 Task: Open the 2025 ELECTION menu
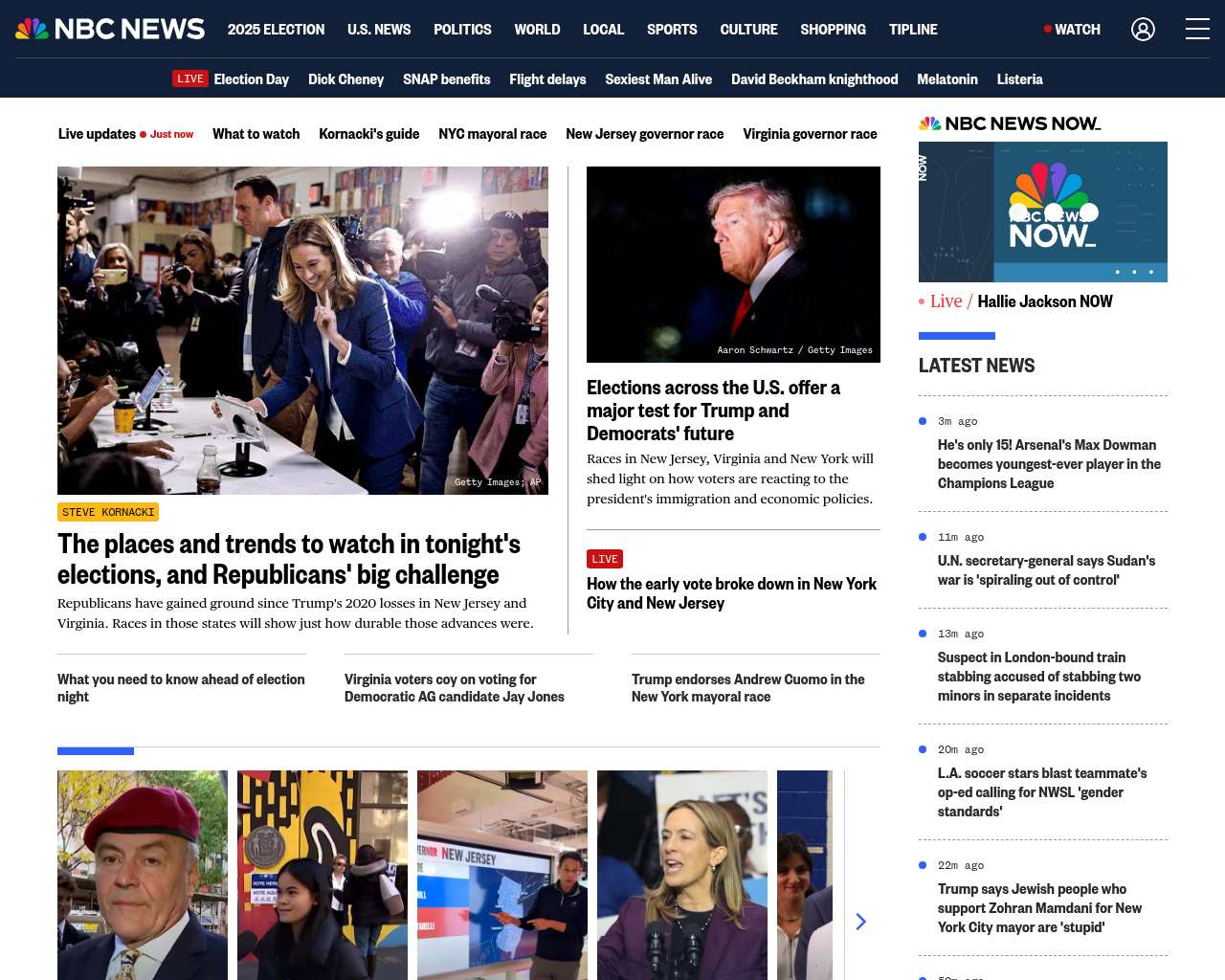[276, 30]
